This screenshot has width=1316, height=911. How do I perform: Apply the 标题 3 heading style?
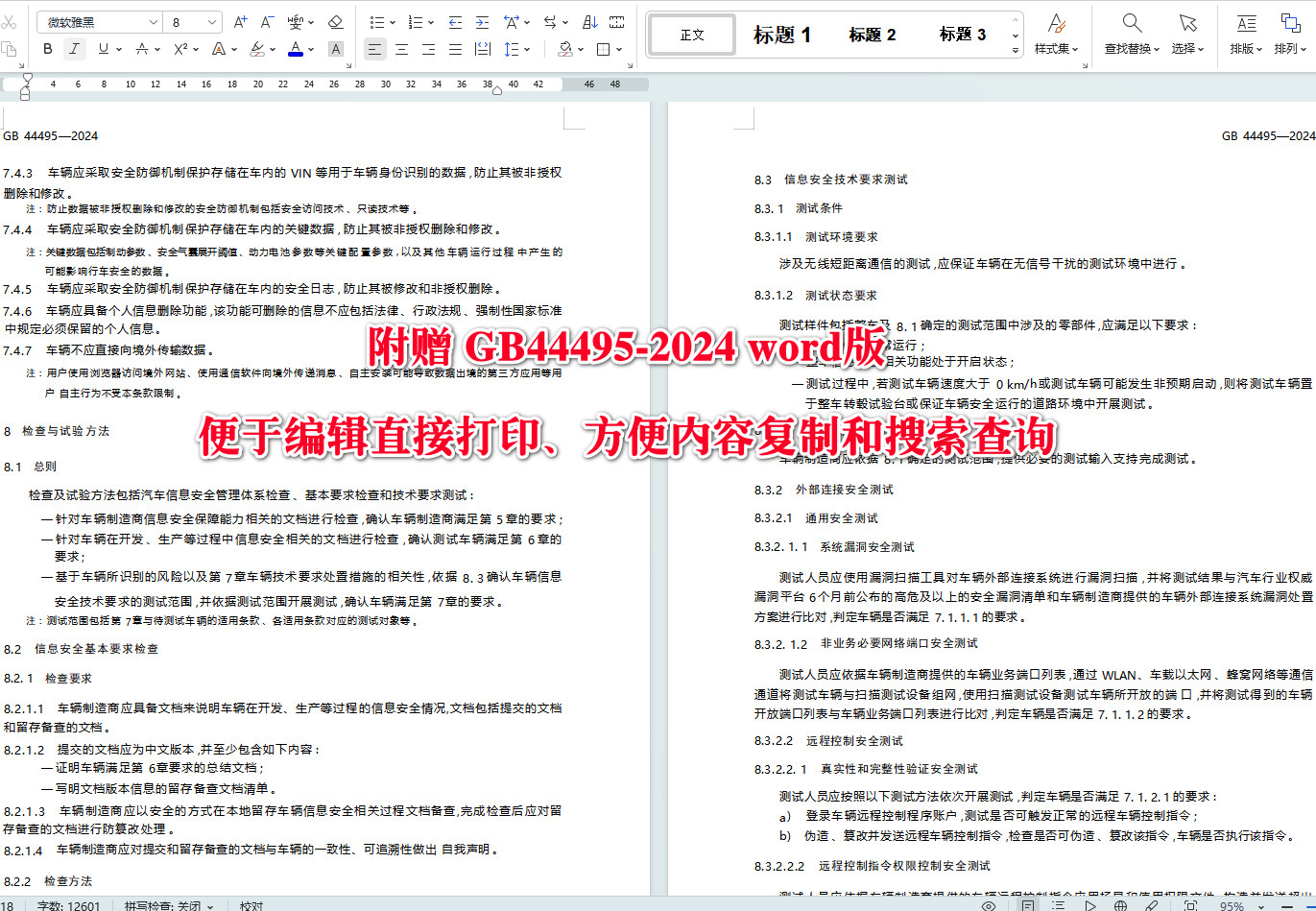click(962, 35)
